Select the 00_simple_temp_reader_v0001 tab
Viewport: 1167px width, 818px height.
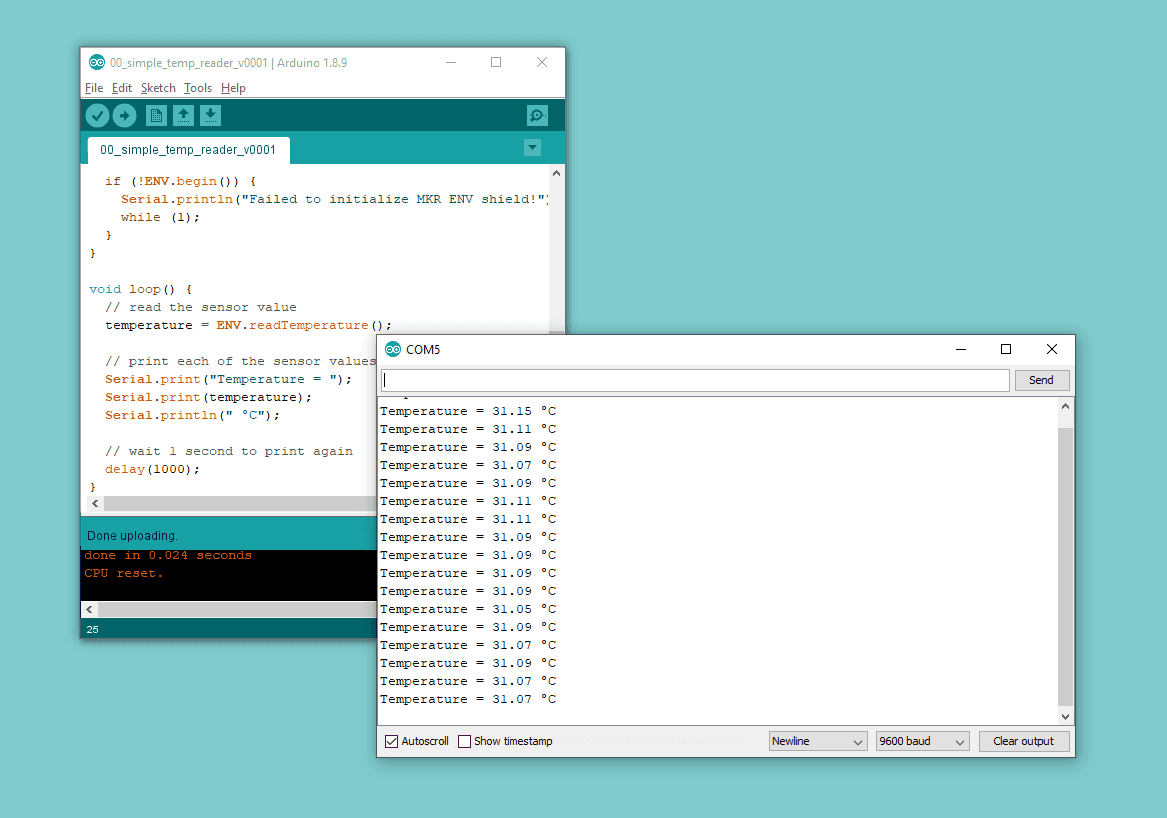coord(188,150)
